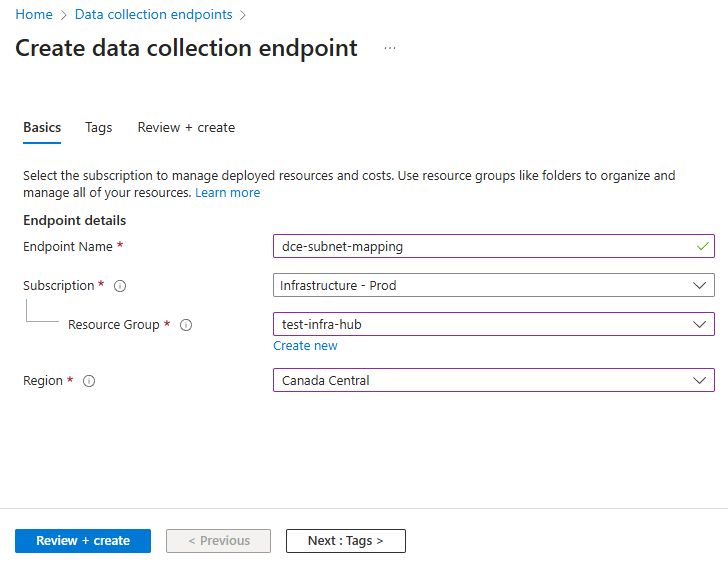Image resolution: width=728 pixels, height=562 pixels.
Task: Click the Resource Group info icon
Action: (x=186, y=325)
